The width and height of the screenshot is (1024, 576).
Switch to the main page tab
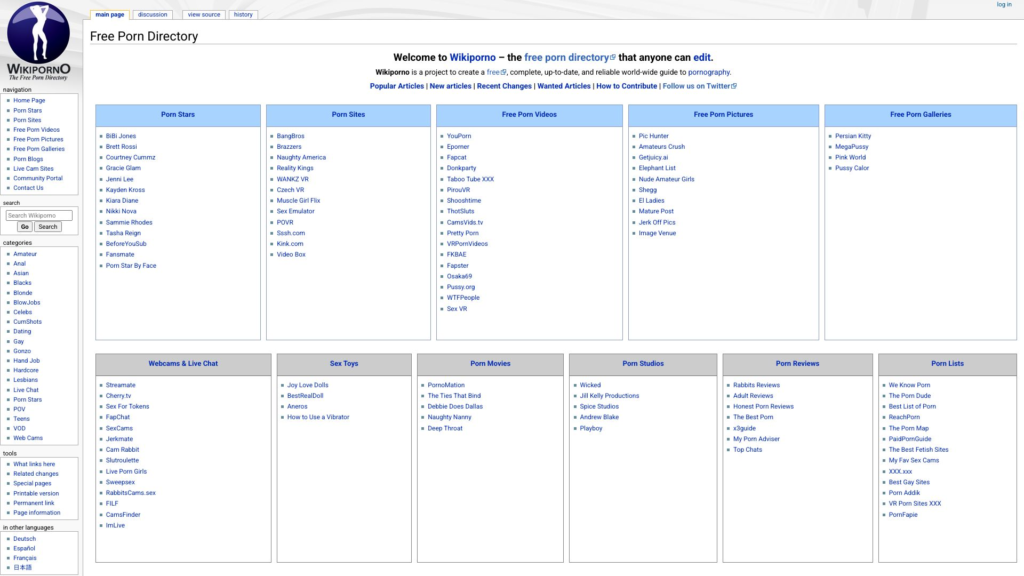(x=110, y=14)
